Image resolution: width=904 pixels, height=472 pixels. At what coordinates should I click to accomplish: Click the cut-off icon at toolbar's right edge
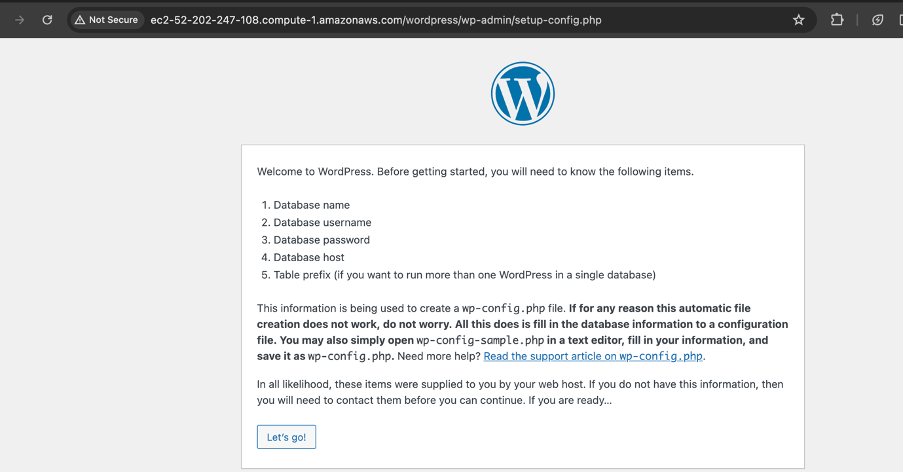[900, 19]
